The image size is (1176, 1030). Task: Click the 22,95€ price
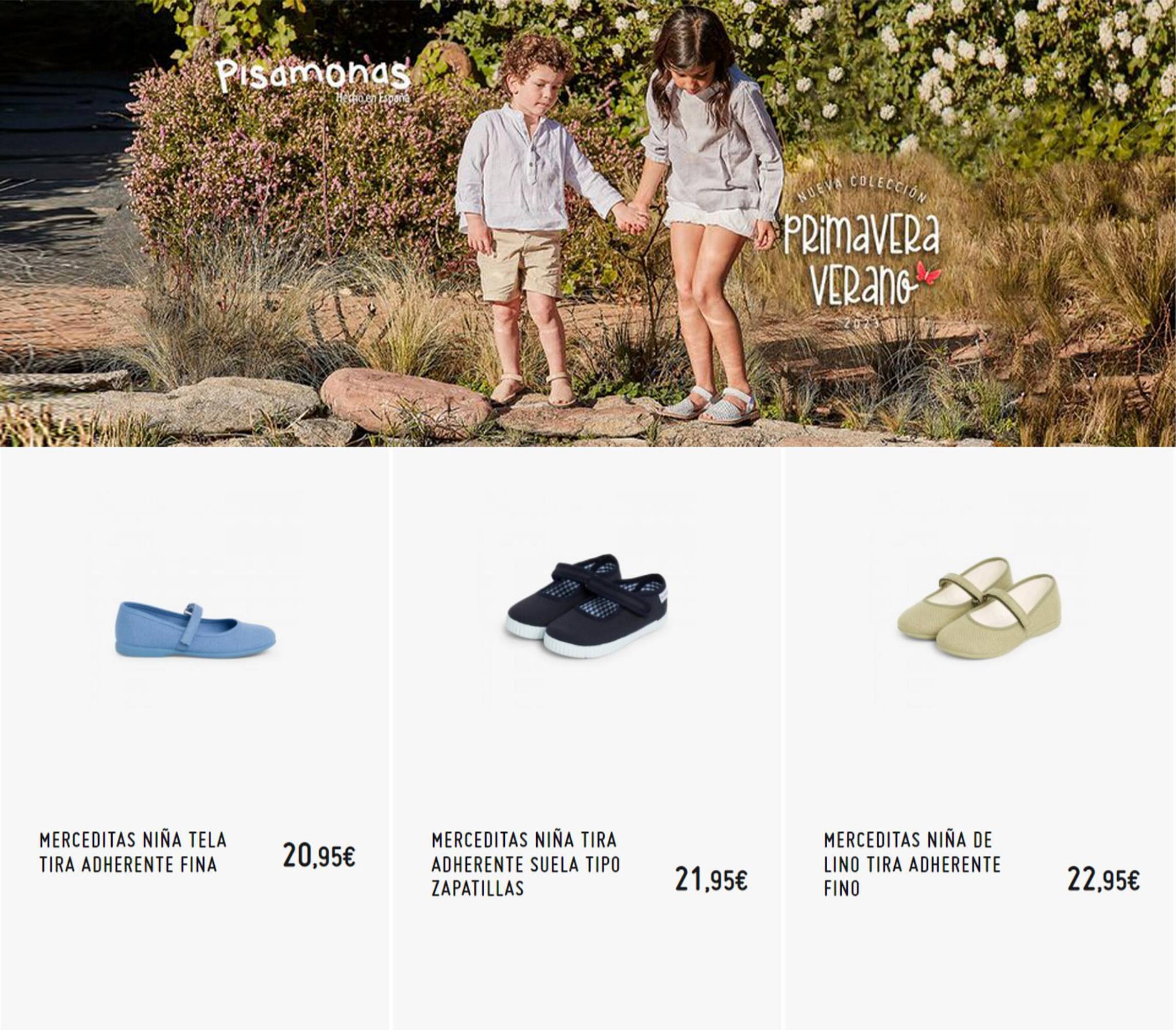coord(1103,879)
